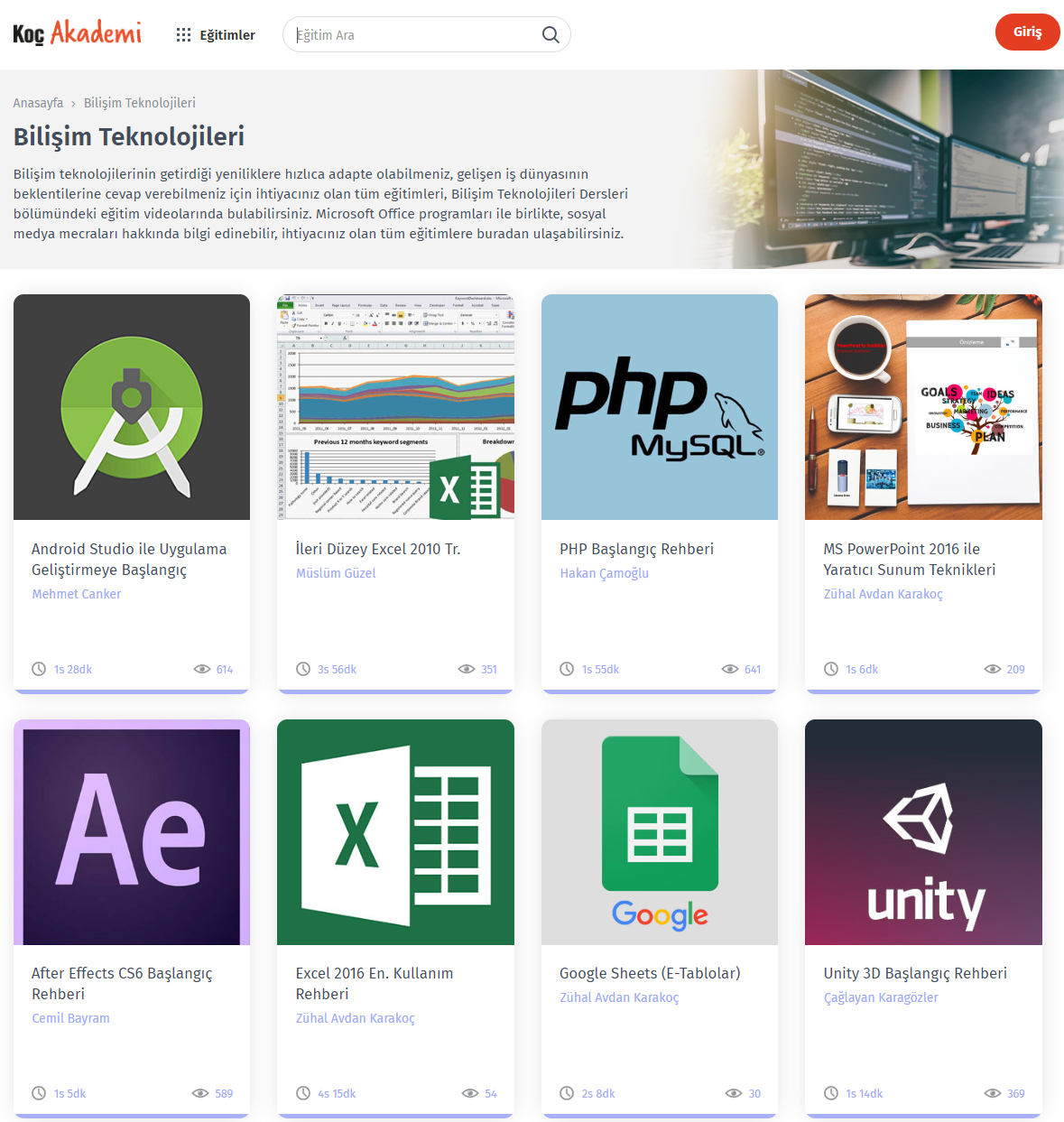This screenshot has height=1122, width=1064.
Task: Click duration text 2s 8dk
Action: [x=598, y=1094]
